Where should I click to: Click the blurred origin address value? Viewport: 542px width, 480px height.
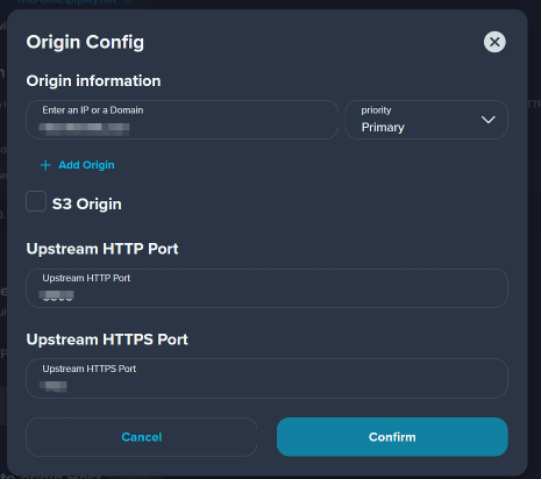[x=84, y=128]
